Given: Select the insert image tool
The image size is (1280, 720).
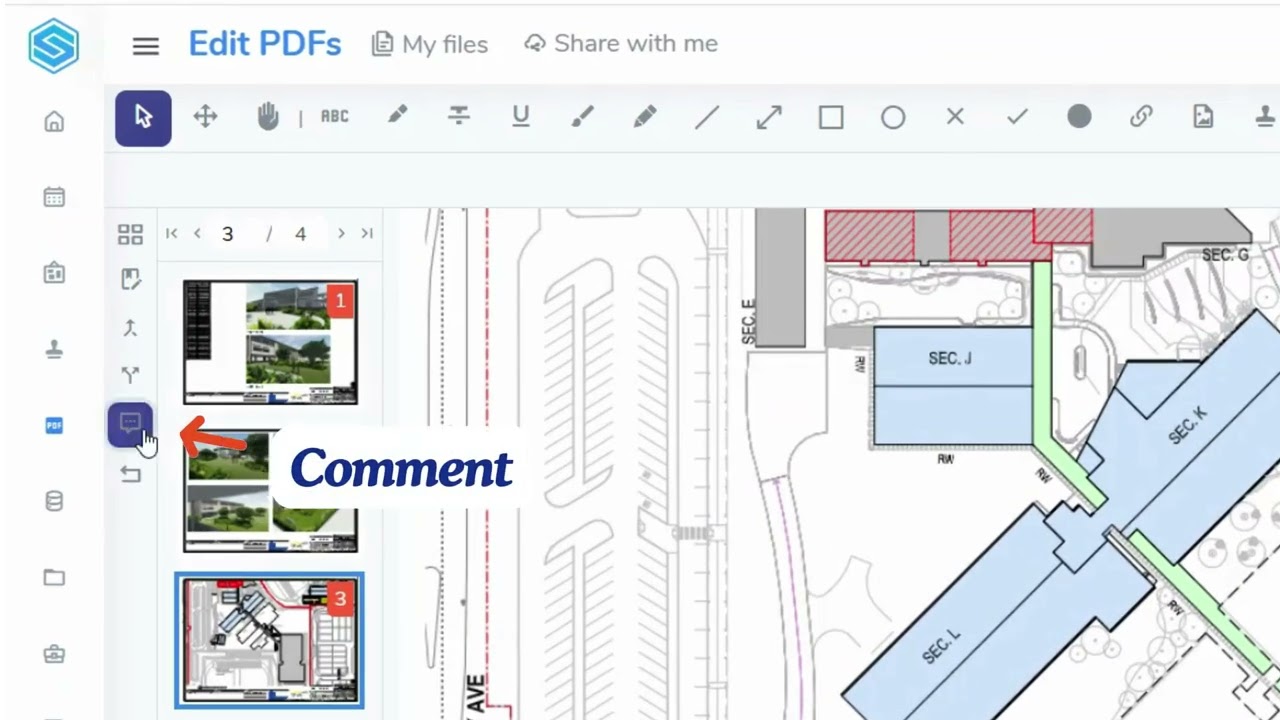Looking at the screenshot, I should click(1203, 117).
